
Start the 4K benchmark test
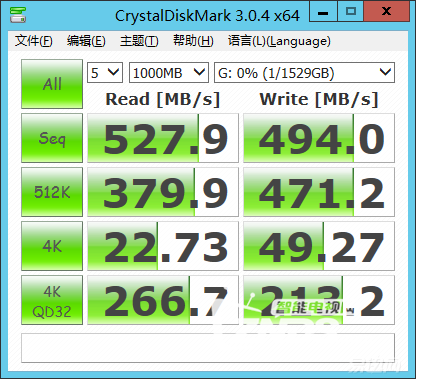pos(52,246)
